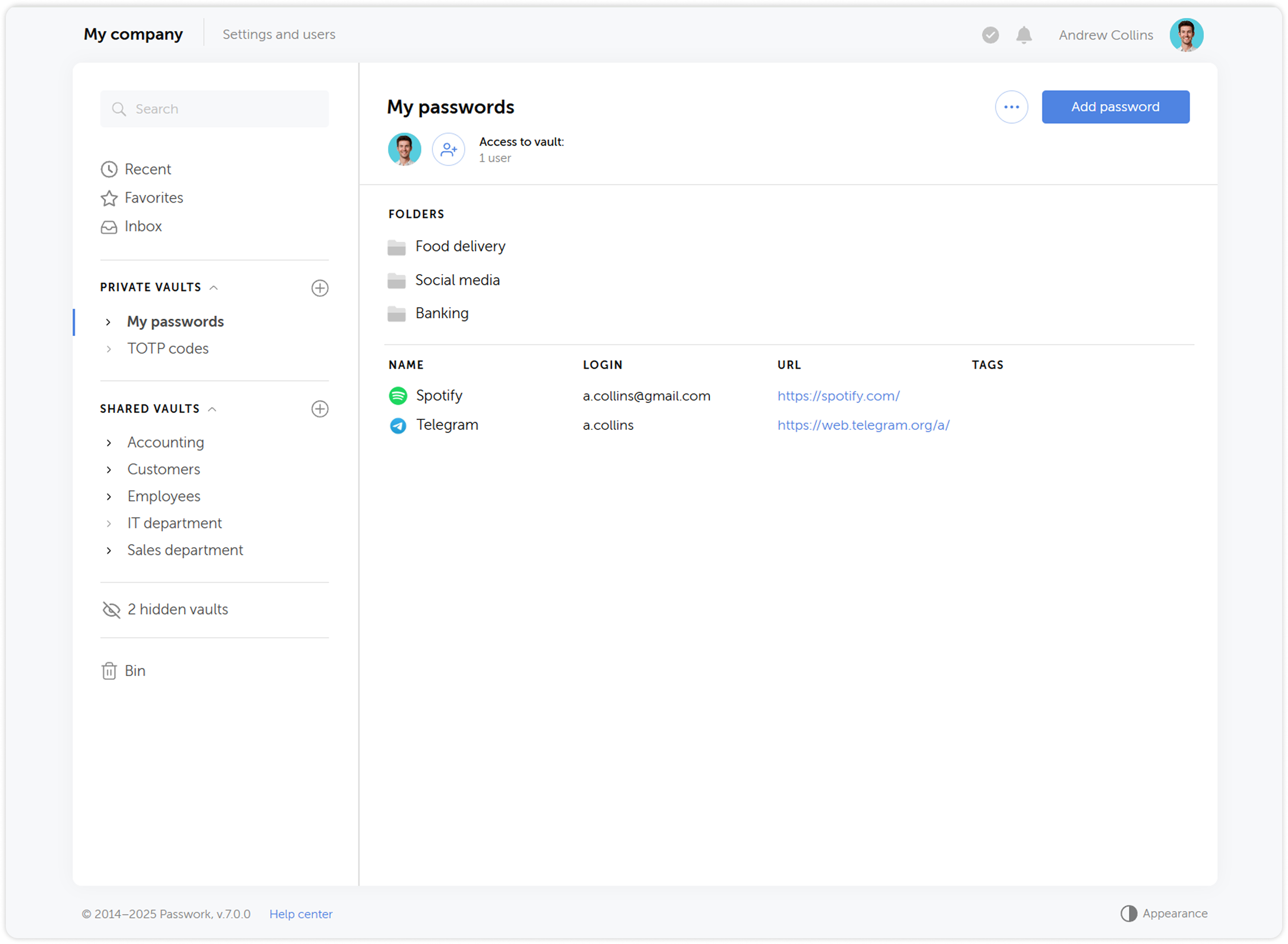Open the Help center link
Screen dimensions: 1288x944
pyautogui.click(x=300, y=914)
